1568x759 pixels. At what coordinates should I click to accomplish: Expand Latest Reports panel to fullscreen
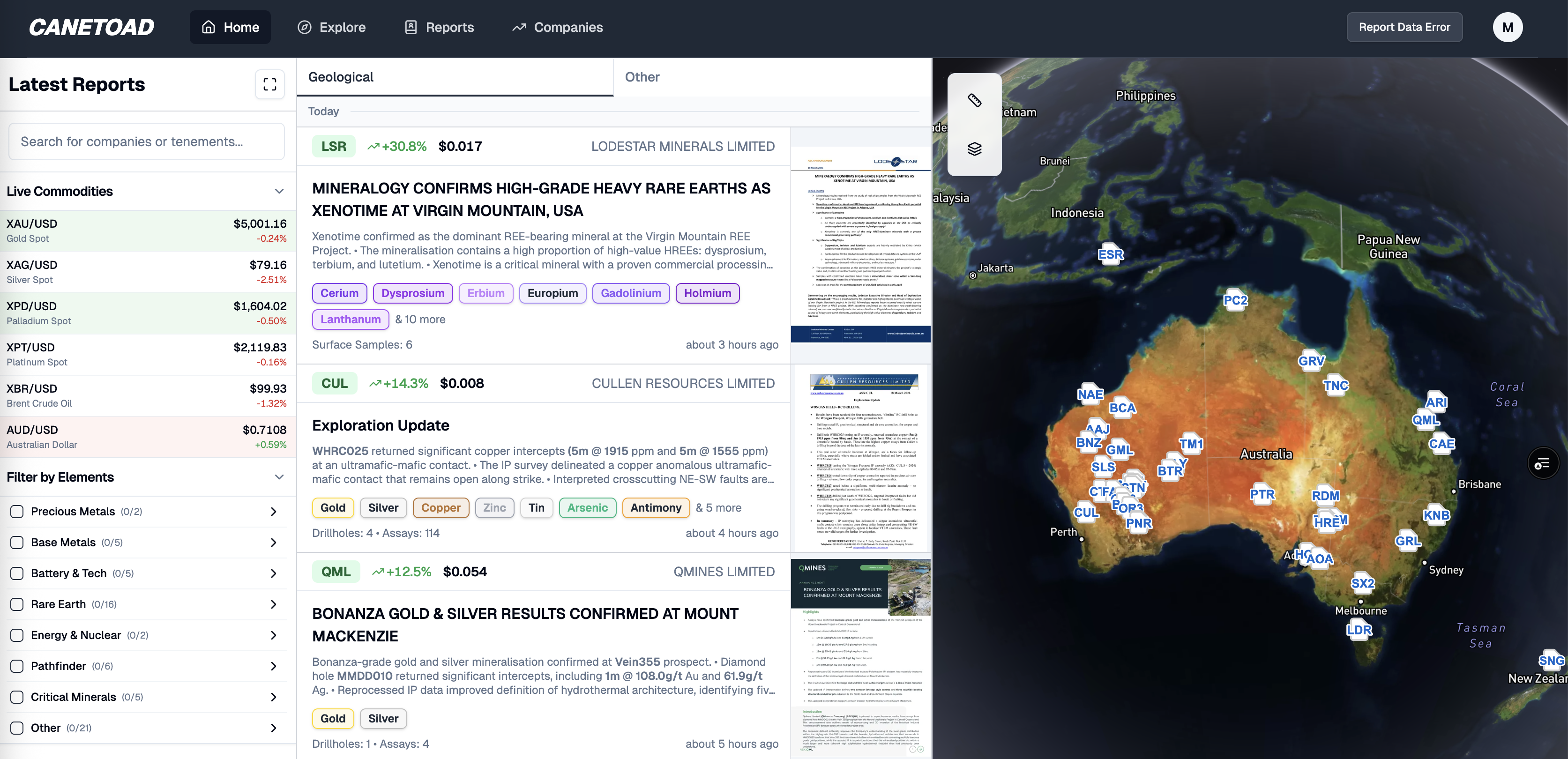pyautogui.click(x=269, y=85)
